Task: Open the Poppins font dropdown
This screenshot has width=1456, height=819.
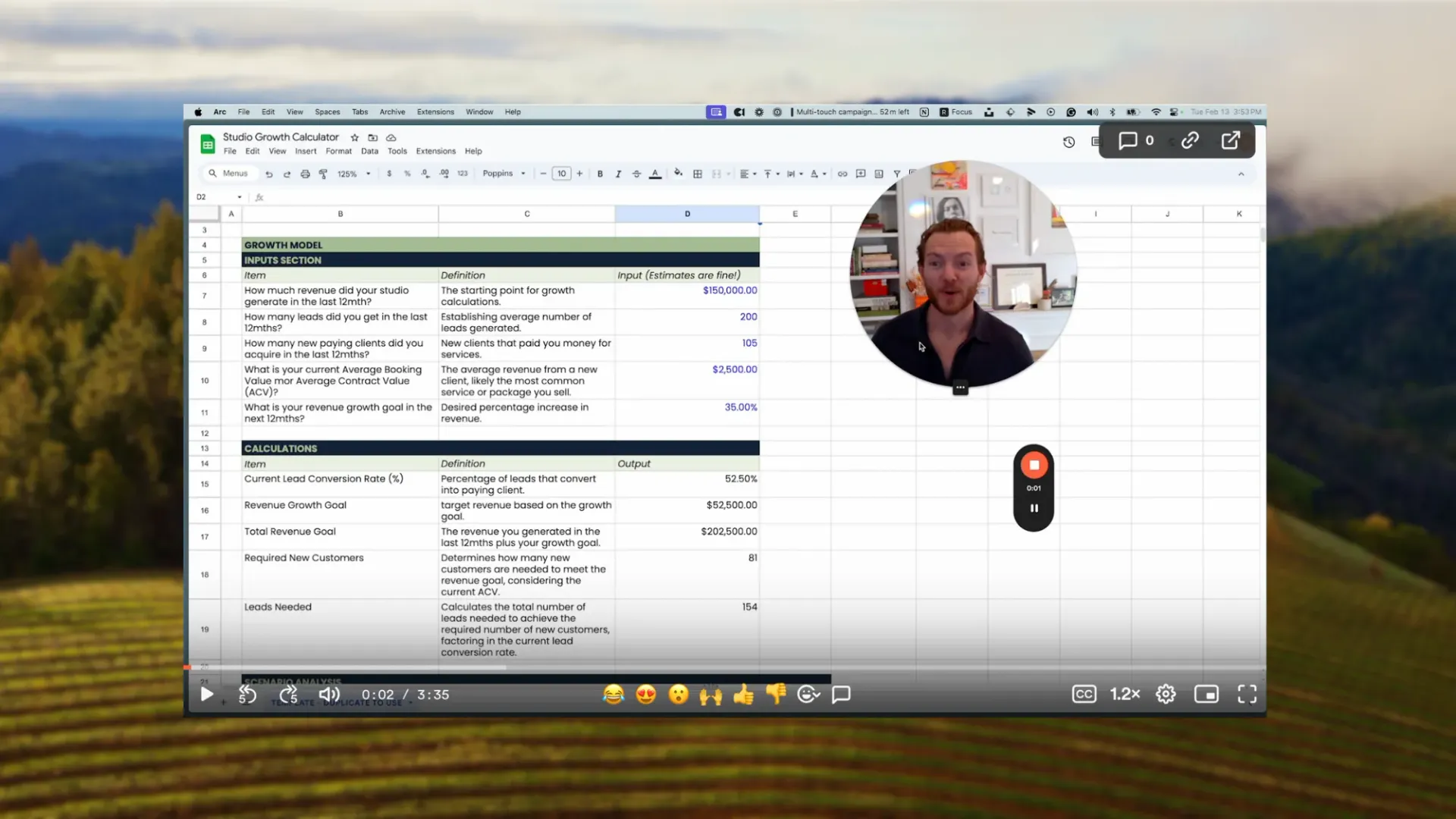Action: click(504, 174)
